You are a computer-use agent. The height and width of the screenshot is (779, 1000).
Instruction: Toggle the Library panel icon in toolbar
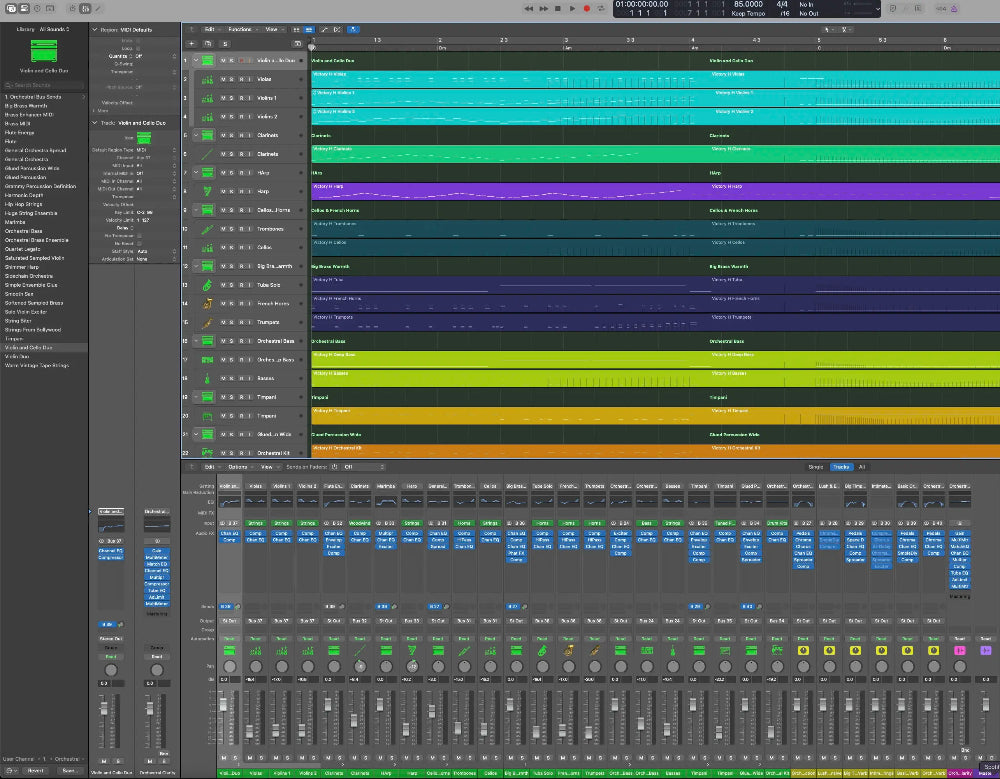[9, 8]
